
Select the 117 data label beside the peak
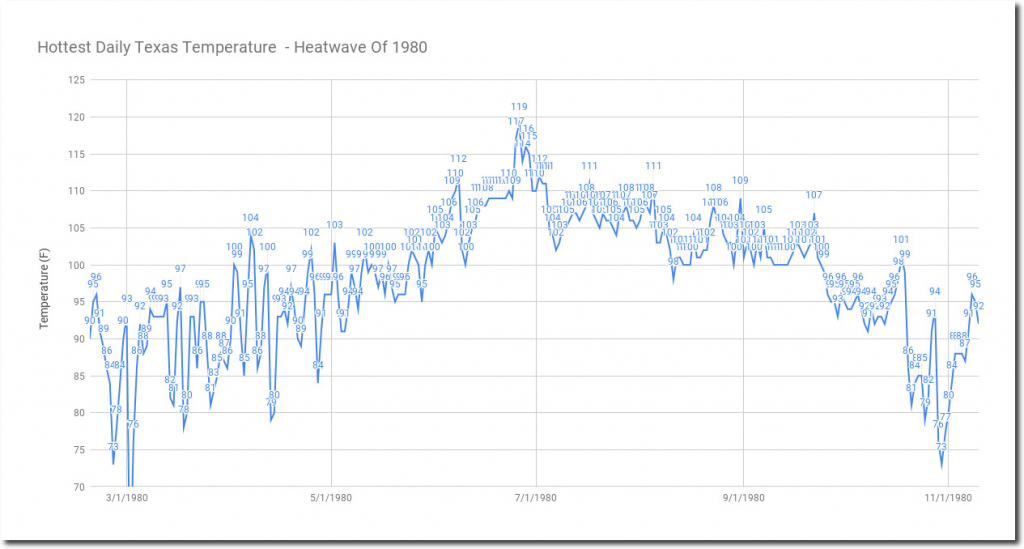[x=515, y=121]
